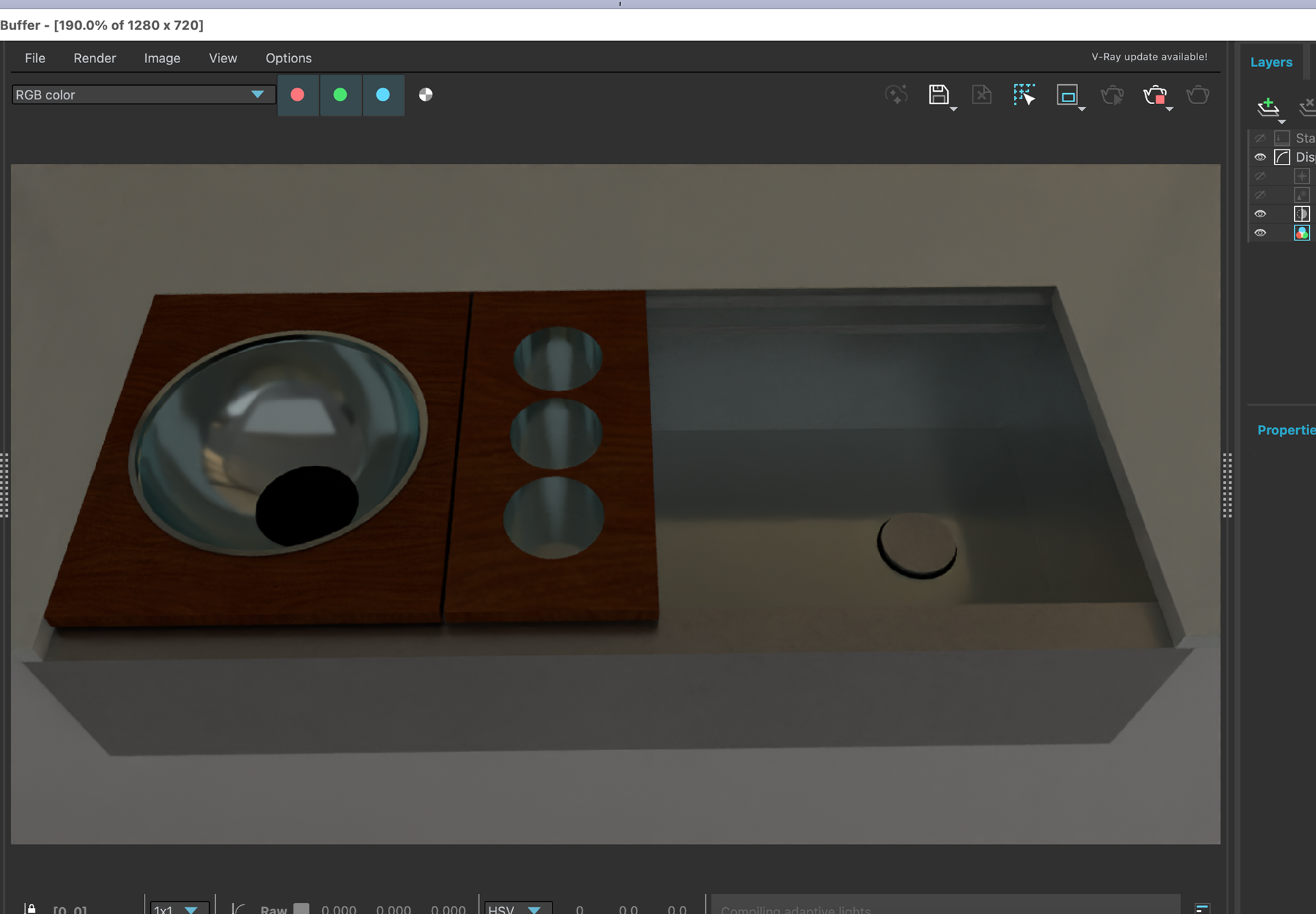
Task: Toggle the red channel button
Action: tap(297, 95)
